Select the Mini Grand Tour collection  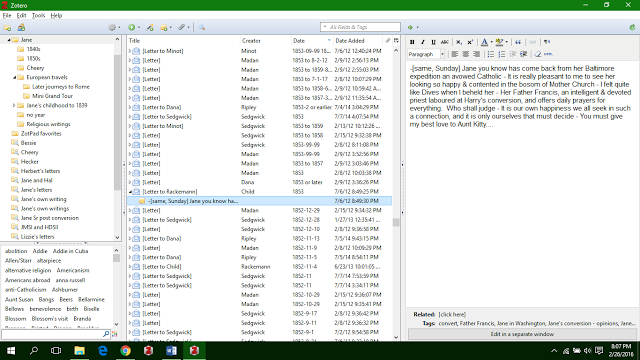[52, 96]
